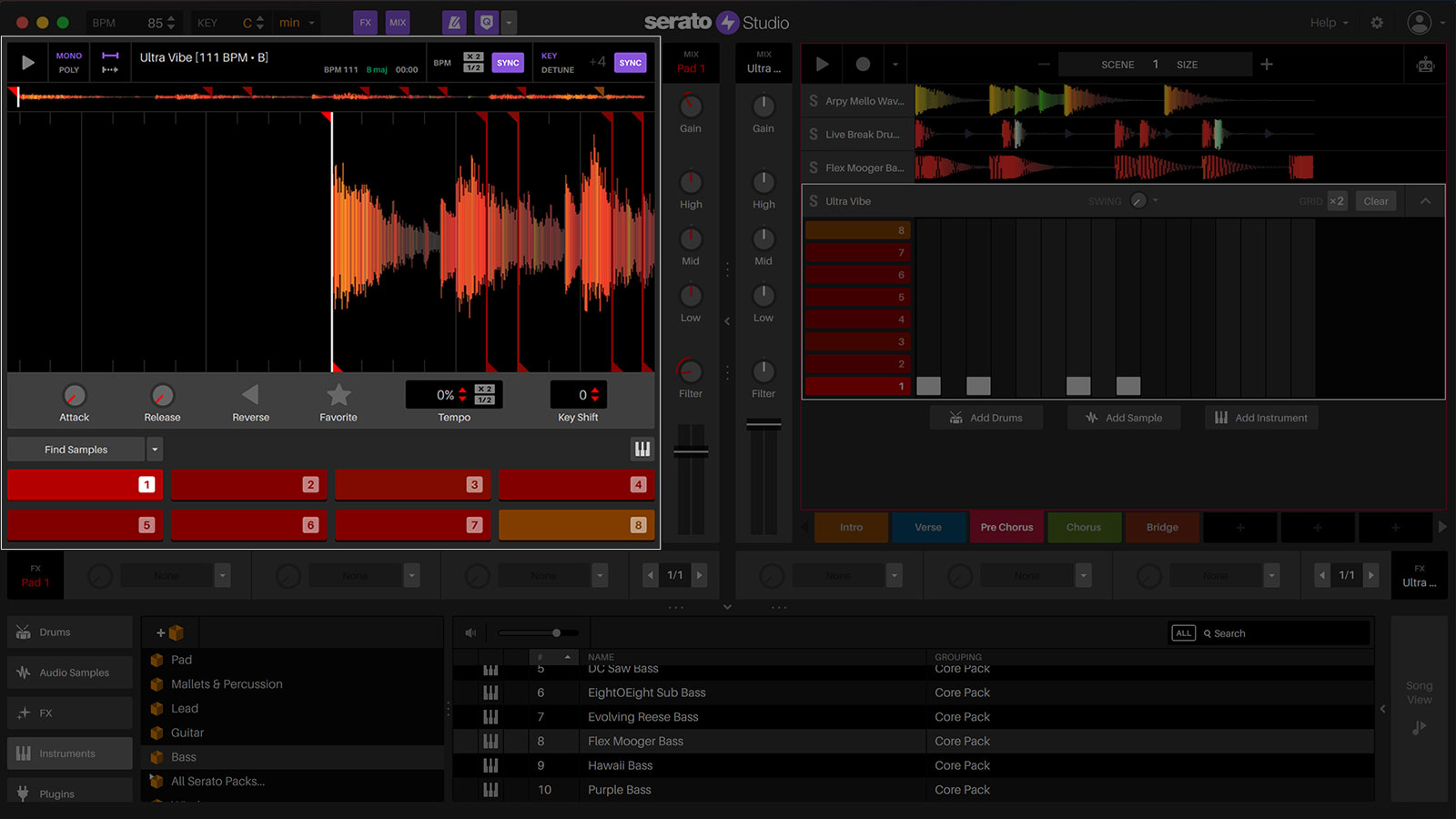The width and height of the screenshot is (1456, 819).
Task: Open the FX library tab
Action: (x=70, y=713)
